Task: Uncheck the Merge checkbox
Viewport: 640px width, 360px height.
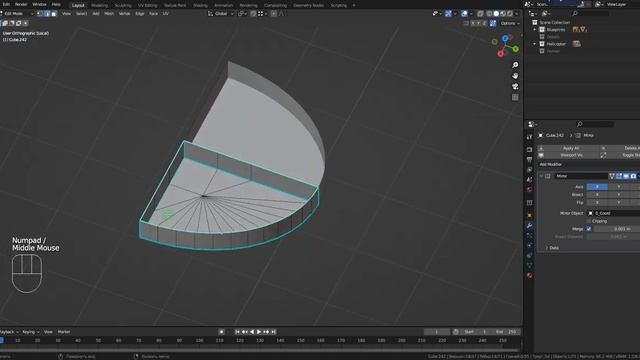Action: coord(589,229)
